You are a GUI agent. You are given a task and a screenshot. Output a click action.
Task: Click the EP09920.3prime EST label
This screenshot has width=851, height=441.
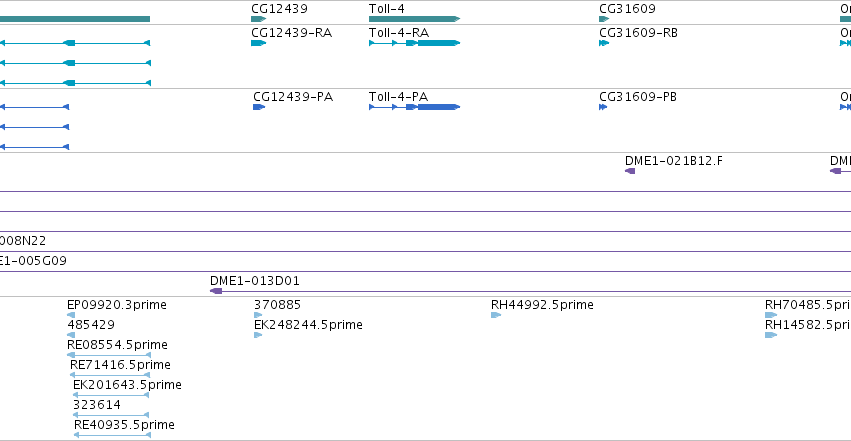tap(117, 304)
